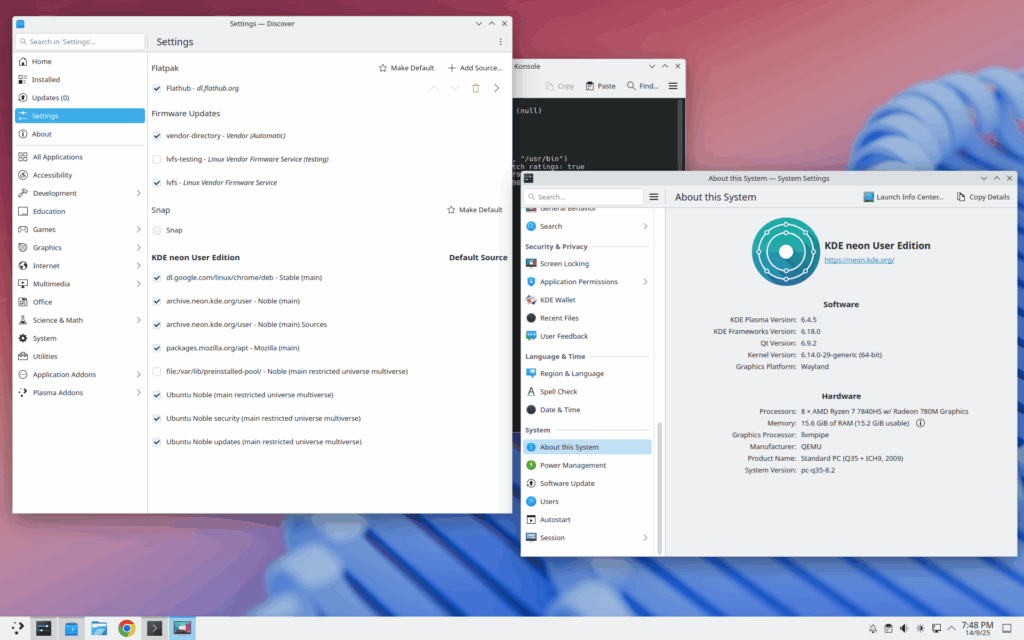Open the Installed page in Discover
The height and width of the screenshot is (640, 1024).
click(x=46, y=80)
